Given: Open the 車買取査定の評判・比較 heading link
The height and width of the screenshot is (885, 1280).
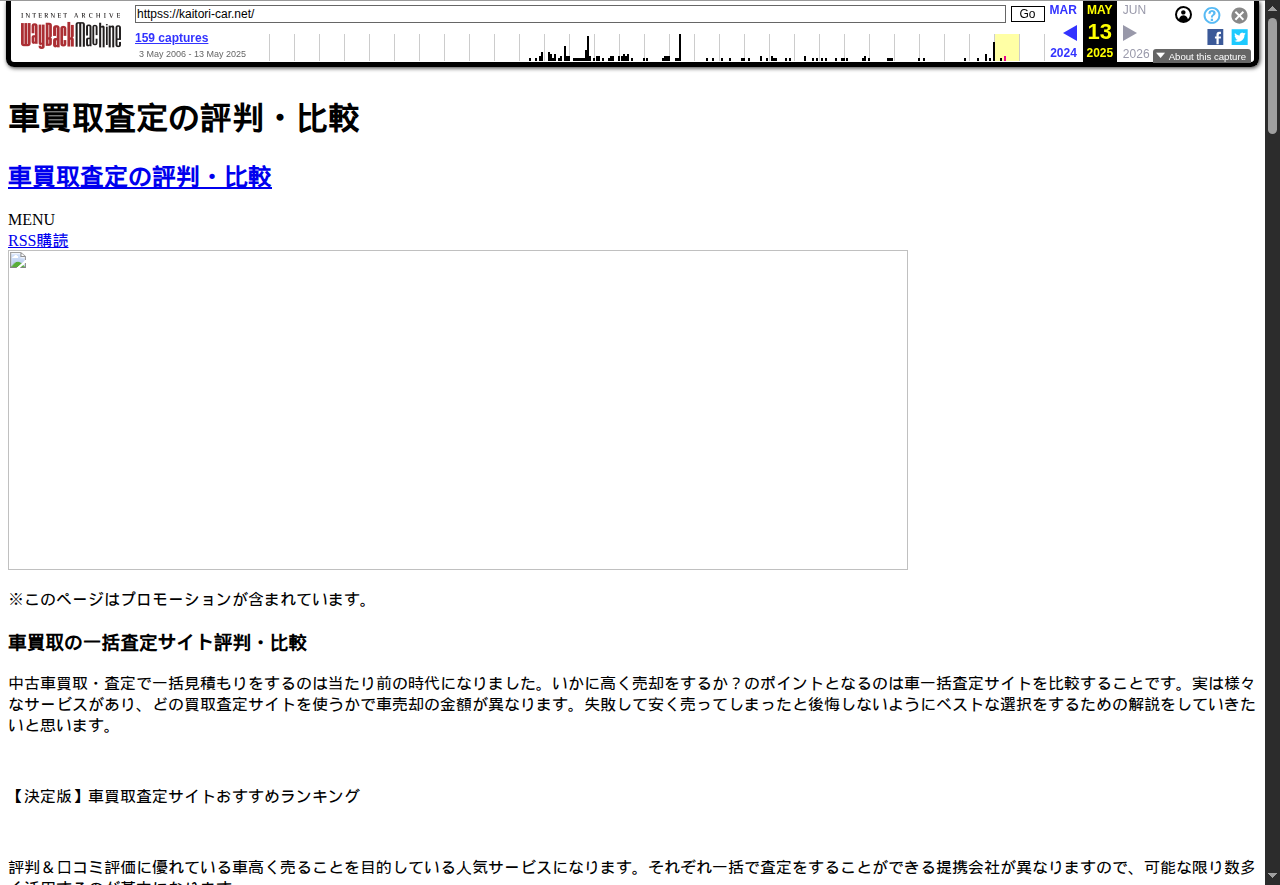Looking at the screenshot, I should pos(140,177).
